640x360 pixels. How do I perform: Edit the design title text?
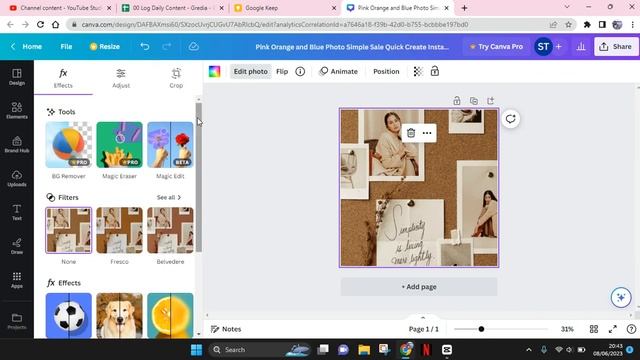tap(352, 47)
